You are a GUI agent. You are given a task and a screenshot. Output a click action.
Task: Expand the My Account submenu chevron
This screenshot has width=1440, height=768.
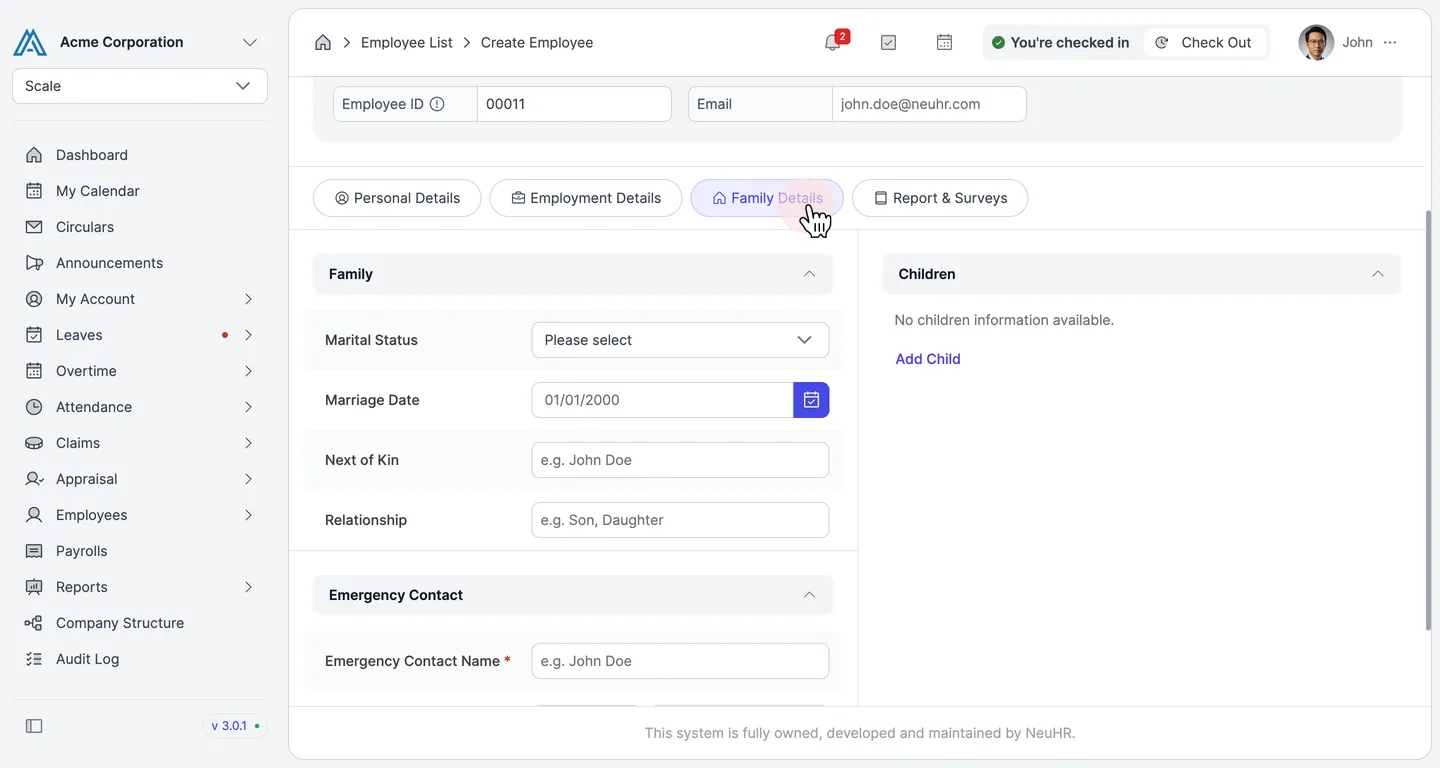coord(248,299)
